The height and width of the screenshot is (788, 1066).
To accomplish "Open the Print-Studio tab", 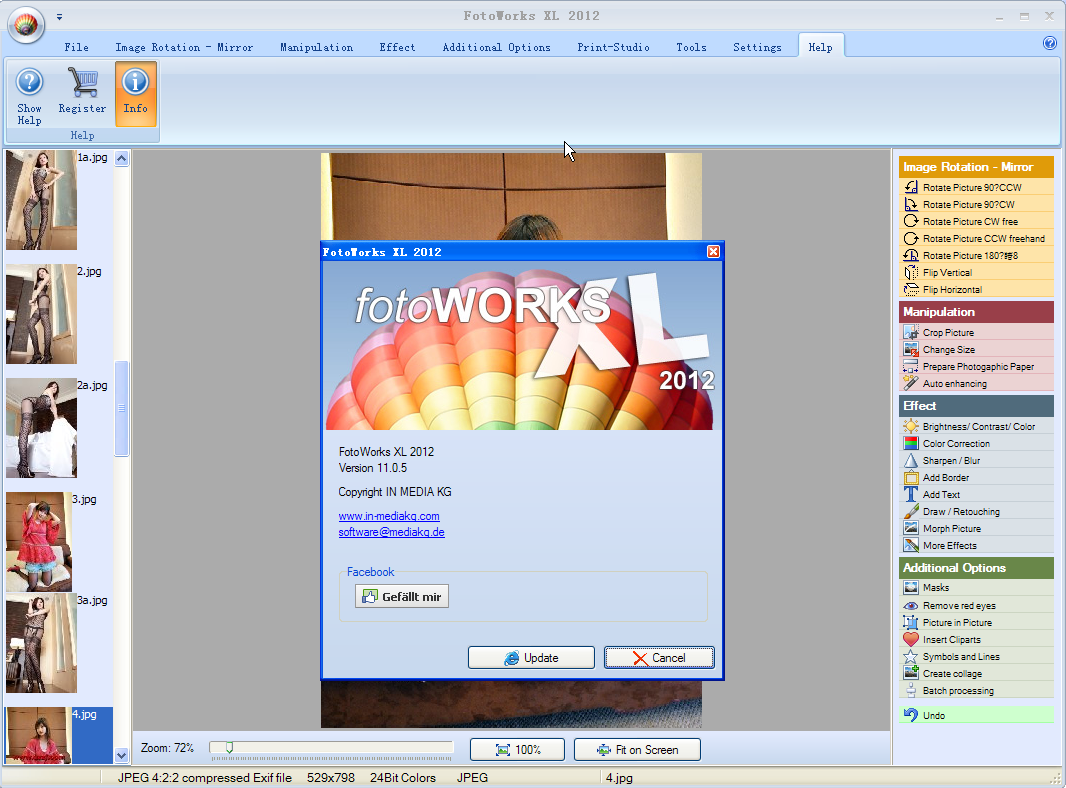I will (613, 47).
